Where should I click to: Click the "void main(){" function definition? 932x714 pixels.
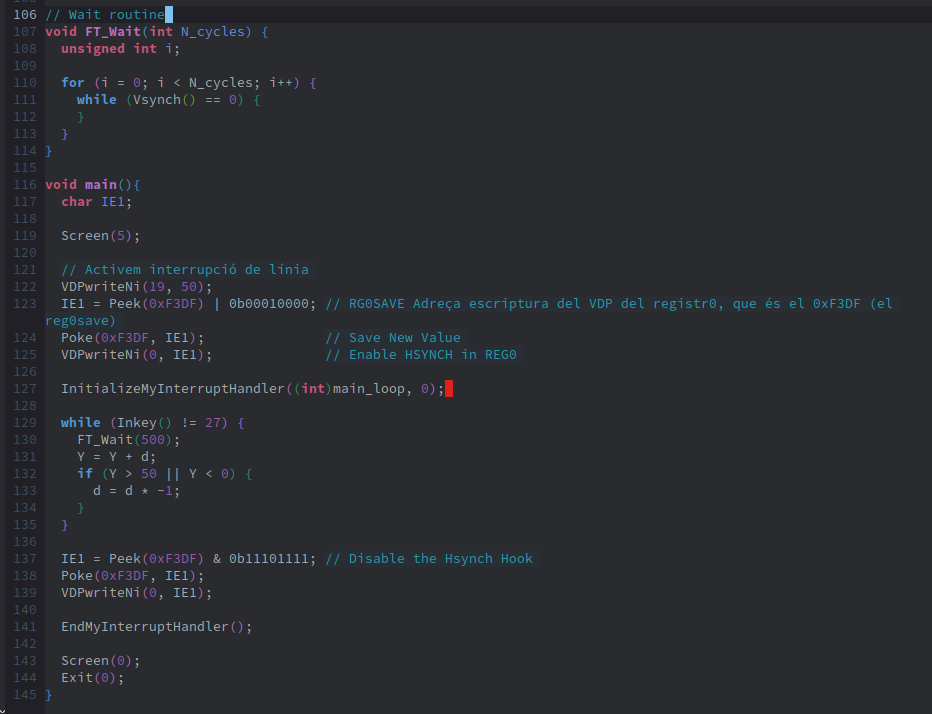click(93, 185)
